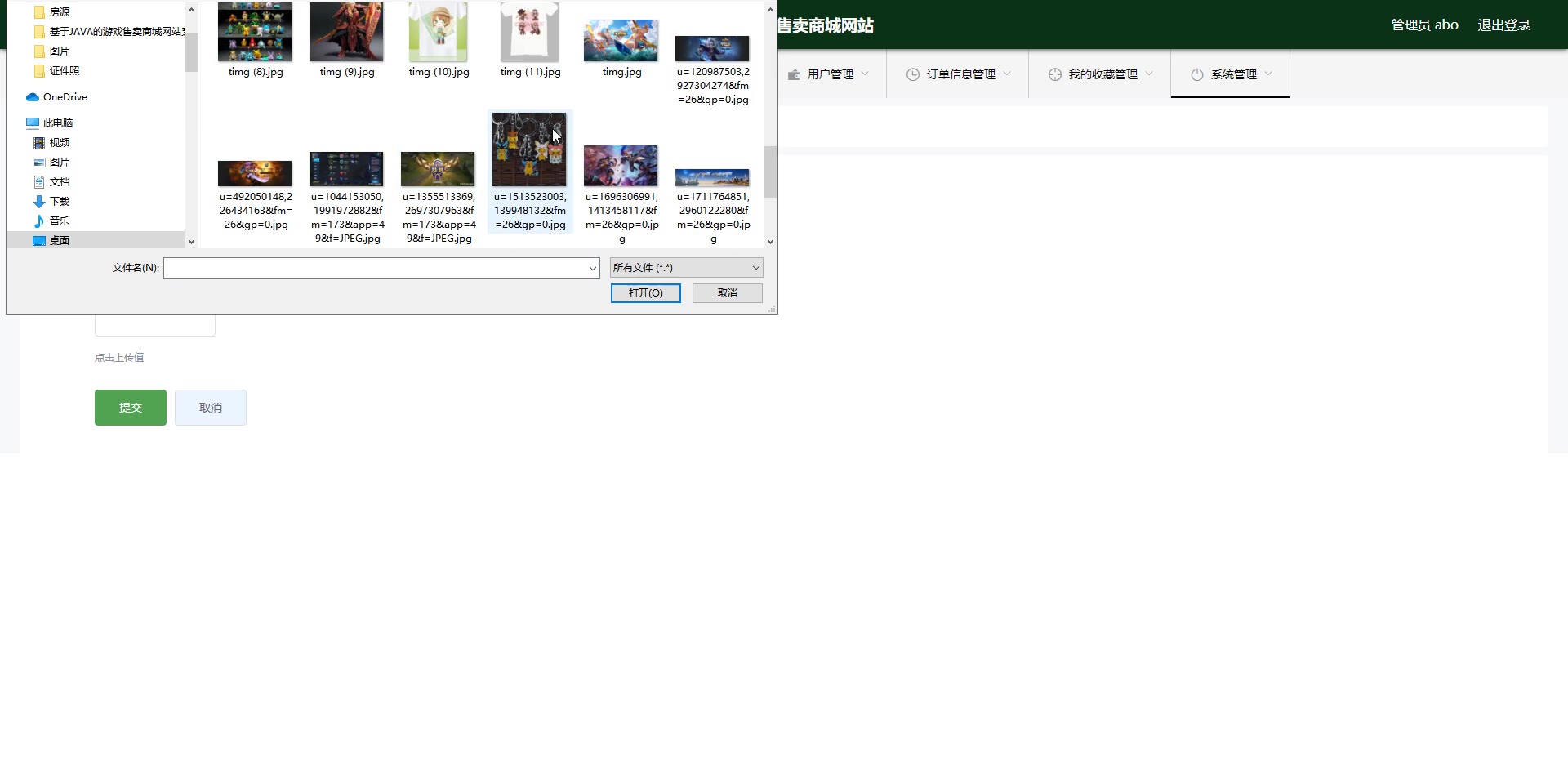Click the file list scrollbar thumb
Screen dimensions: 1568x763
pyautogui.click(x=770, y=172)
